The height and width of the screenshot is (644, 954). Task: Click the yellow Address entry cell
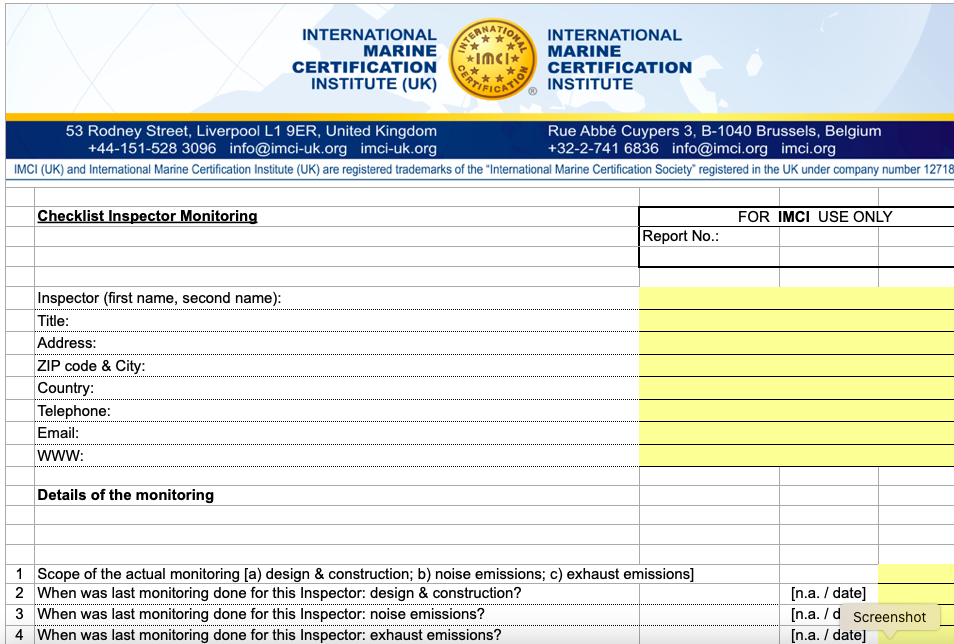[x=795, y=343]
